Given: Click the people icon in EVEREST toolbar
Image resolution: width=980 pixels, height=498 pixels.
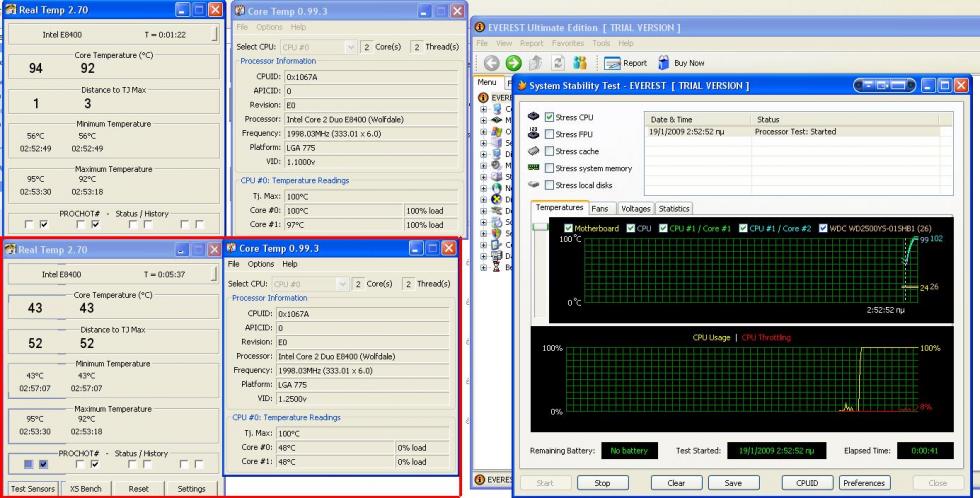Looking at the screenshot, I should point(580,62).
